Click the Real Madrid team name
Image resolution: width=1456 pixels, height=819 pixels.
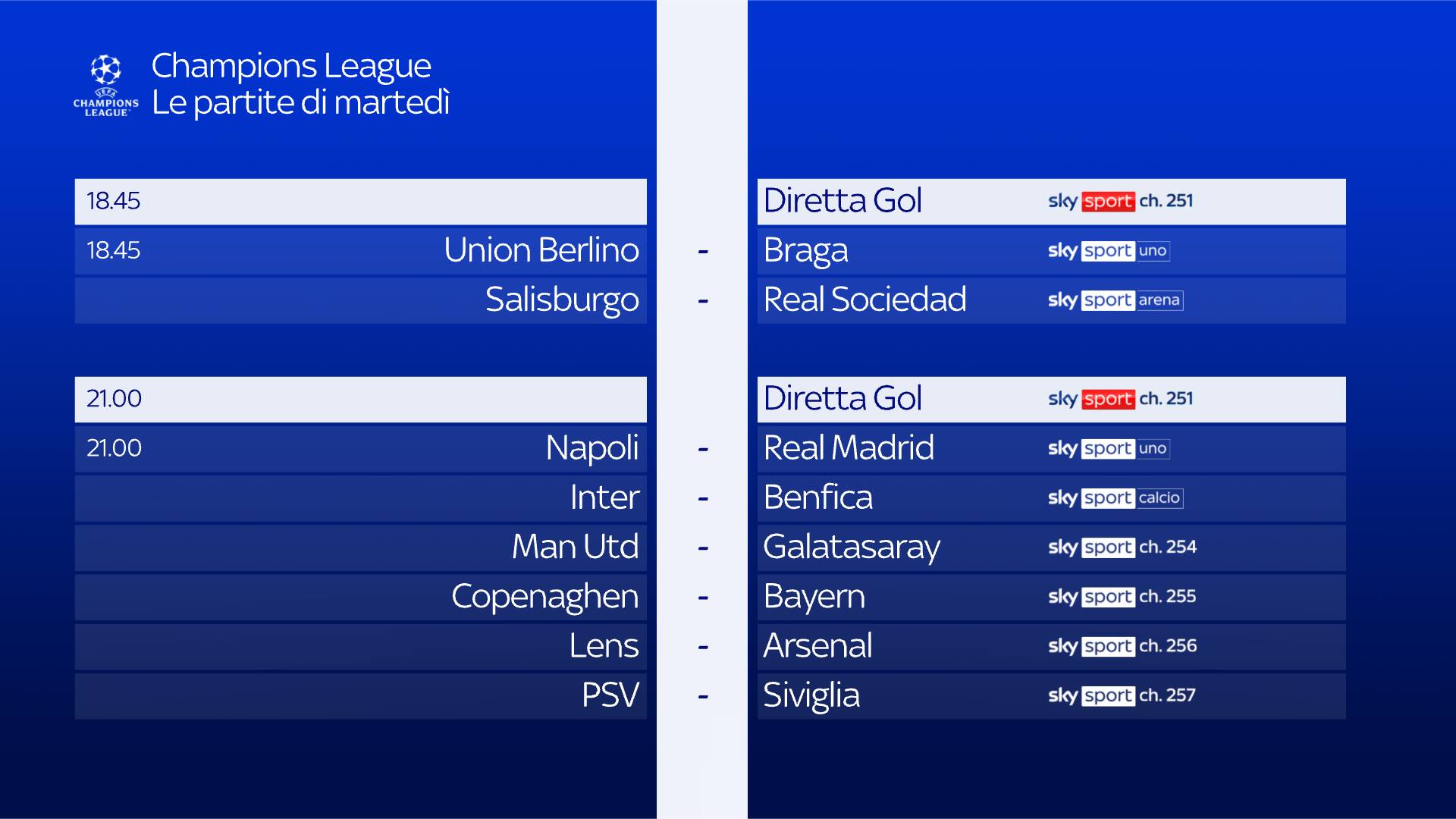click(849, 448)
